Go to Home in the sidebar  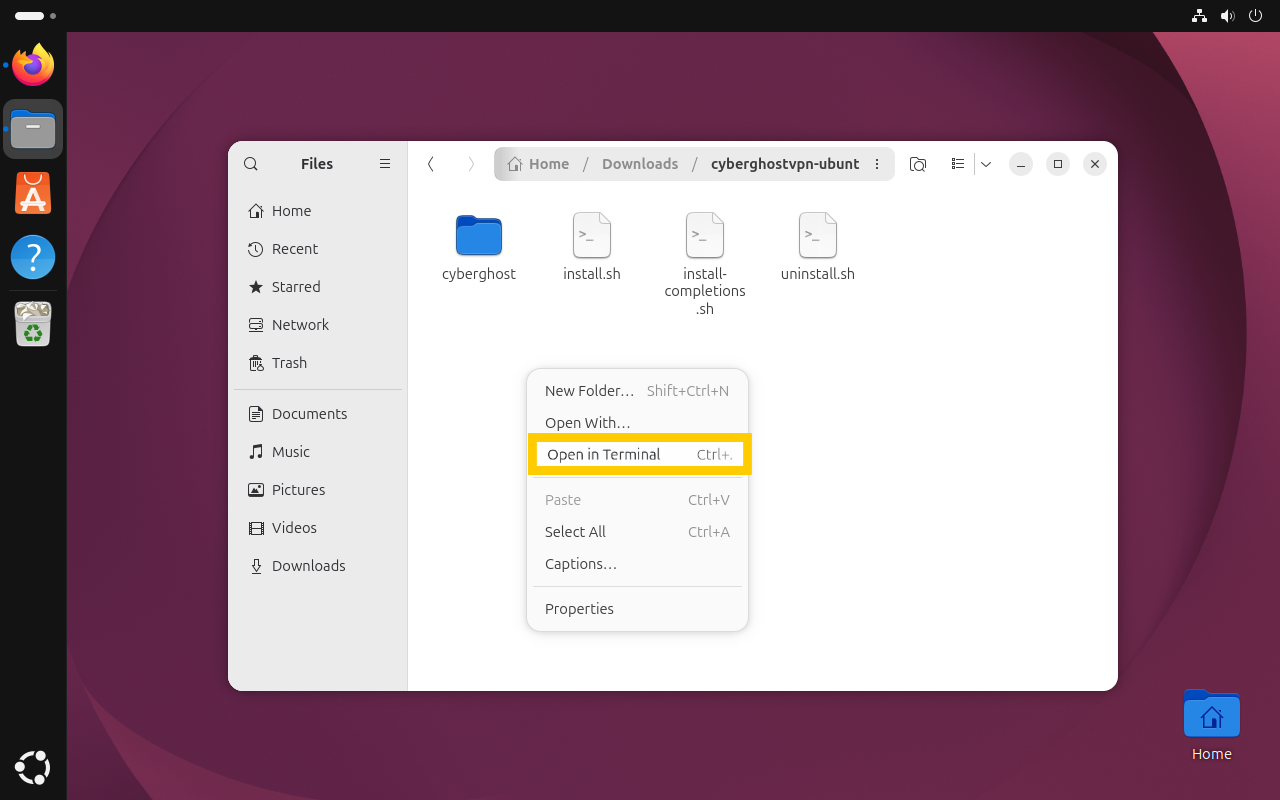tap(318, 211)
